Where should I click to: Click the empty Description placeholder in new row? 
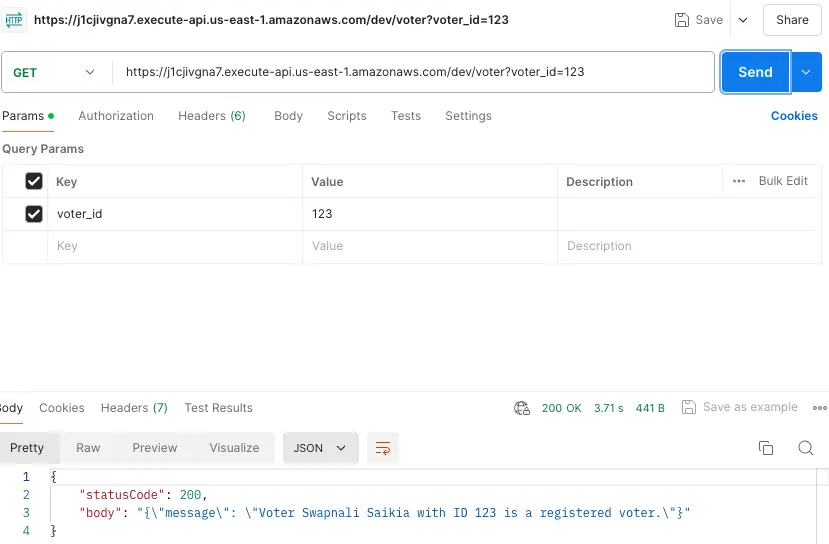(689, 246)
